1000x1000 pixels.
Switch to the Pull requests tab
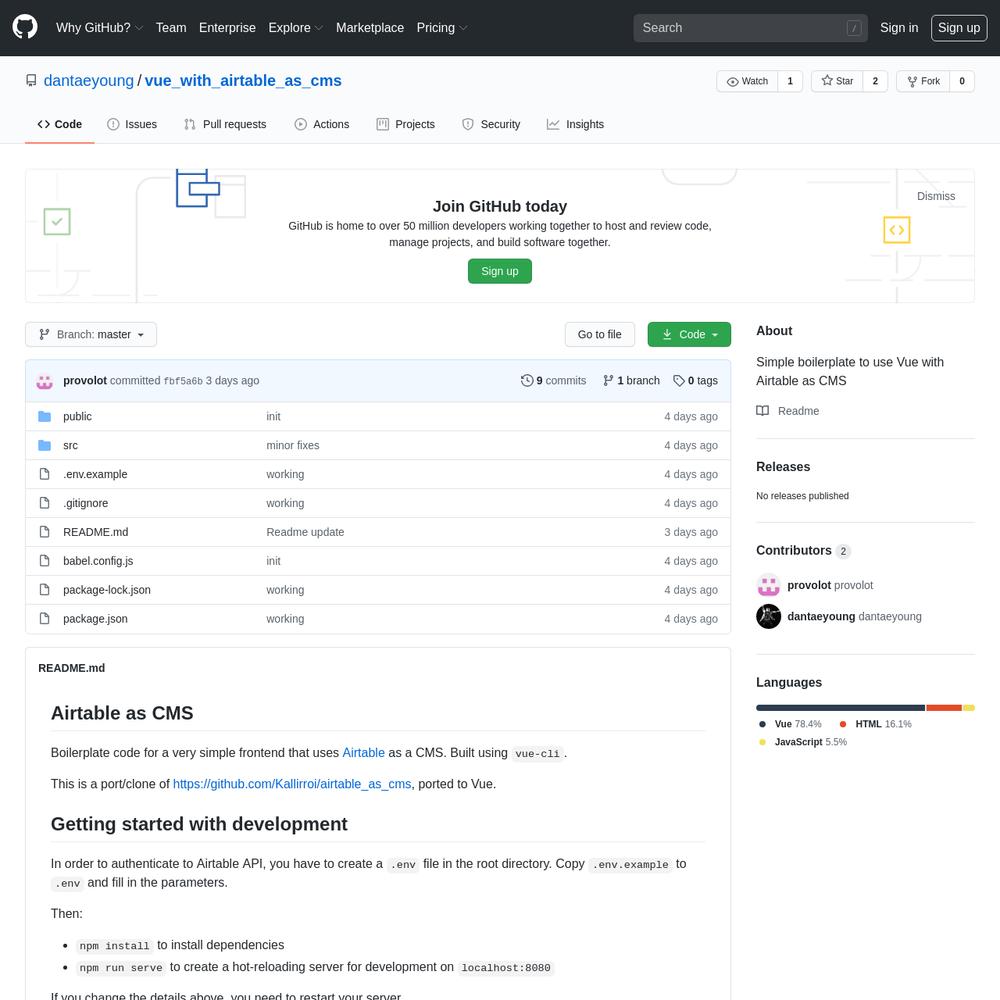[225, 124]
